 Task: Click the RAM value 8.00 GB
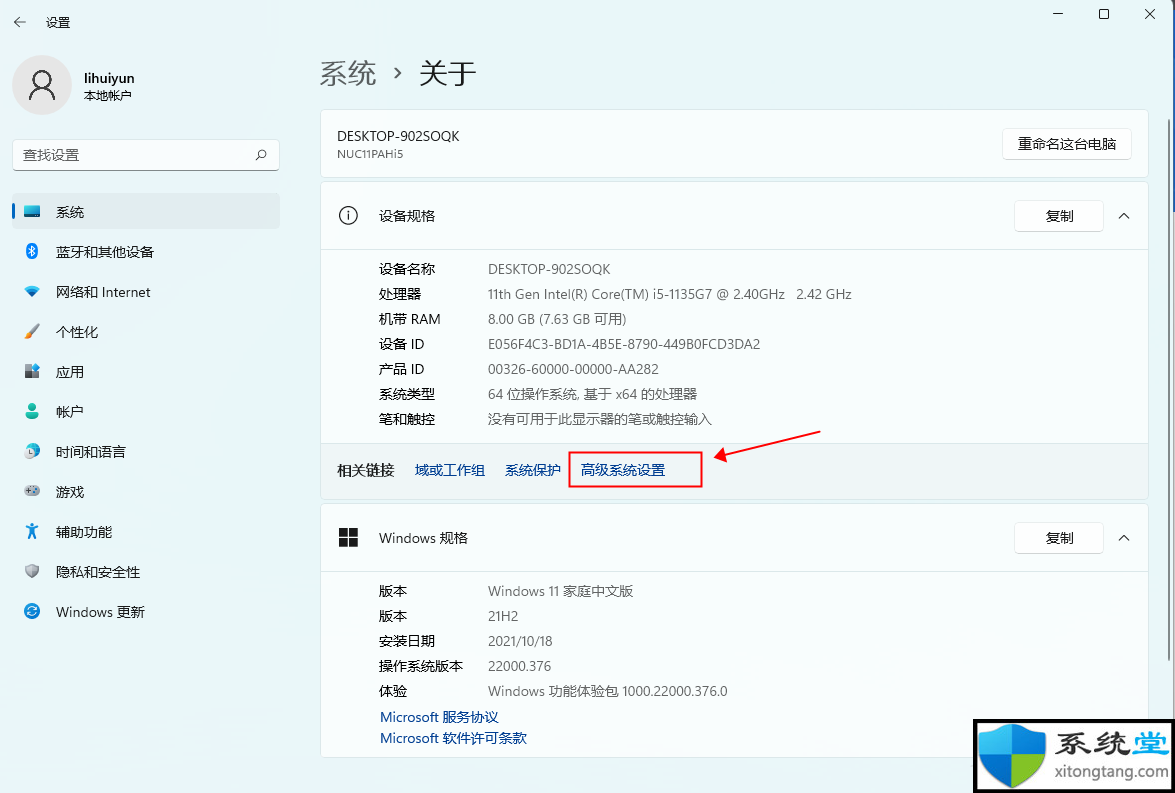pyautogui.click(x=557, y=319)
